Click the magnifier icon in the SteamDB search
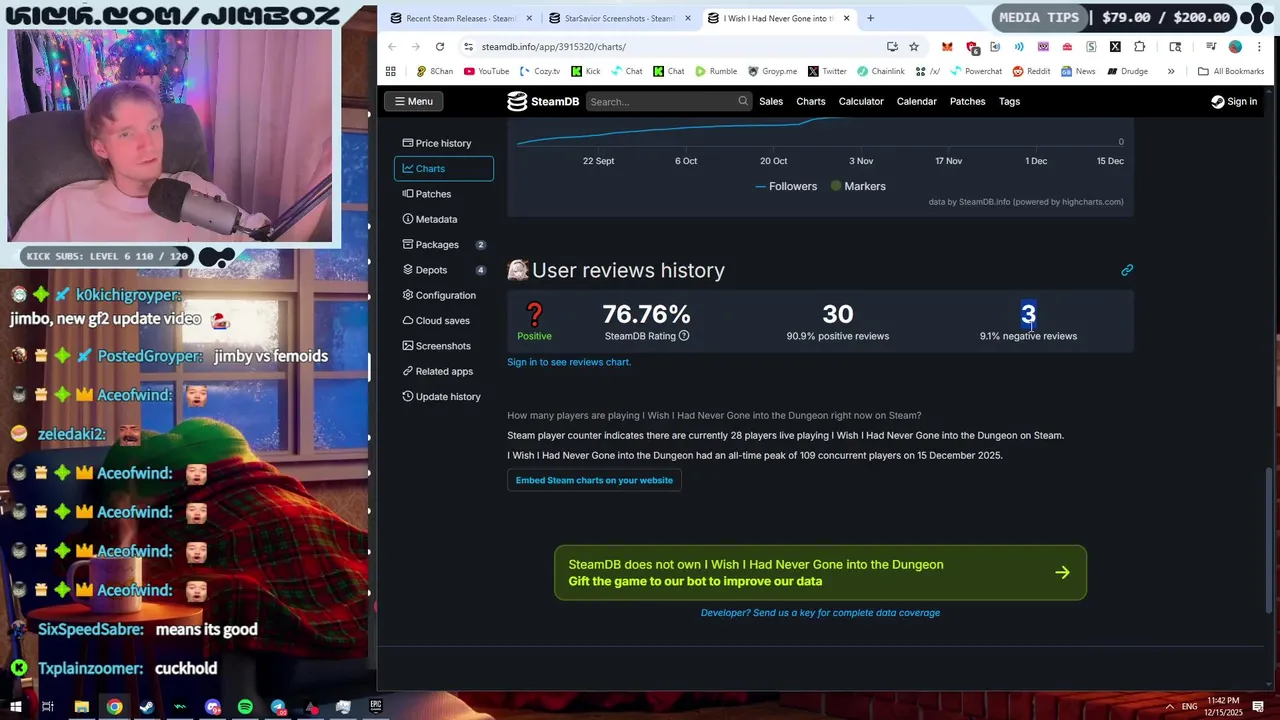The width and height of the screenshot is (1280, 720). [743, 101]
